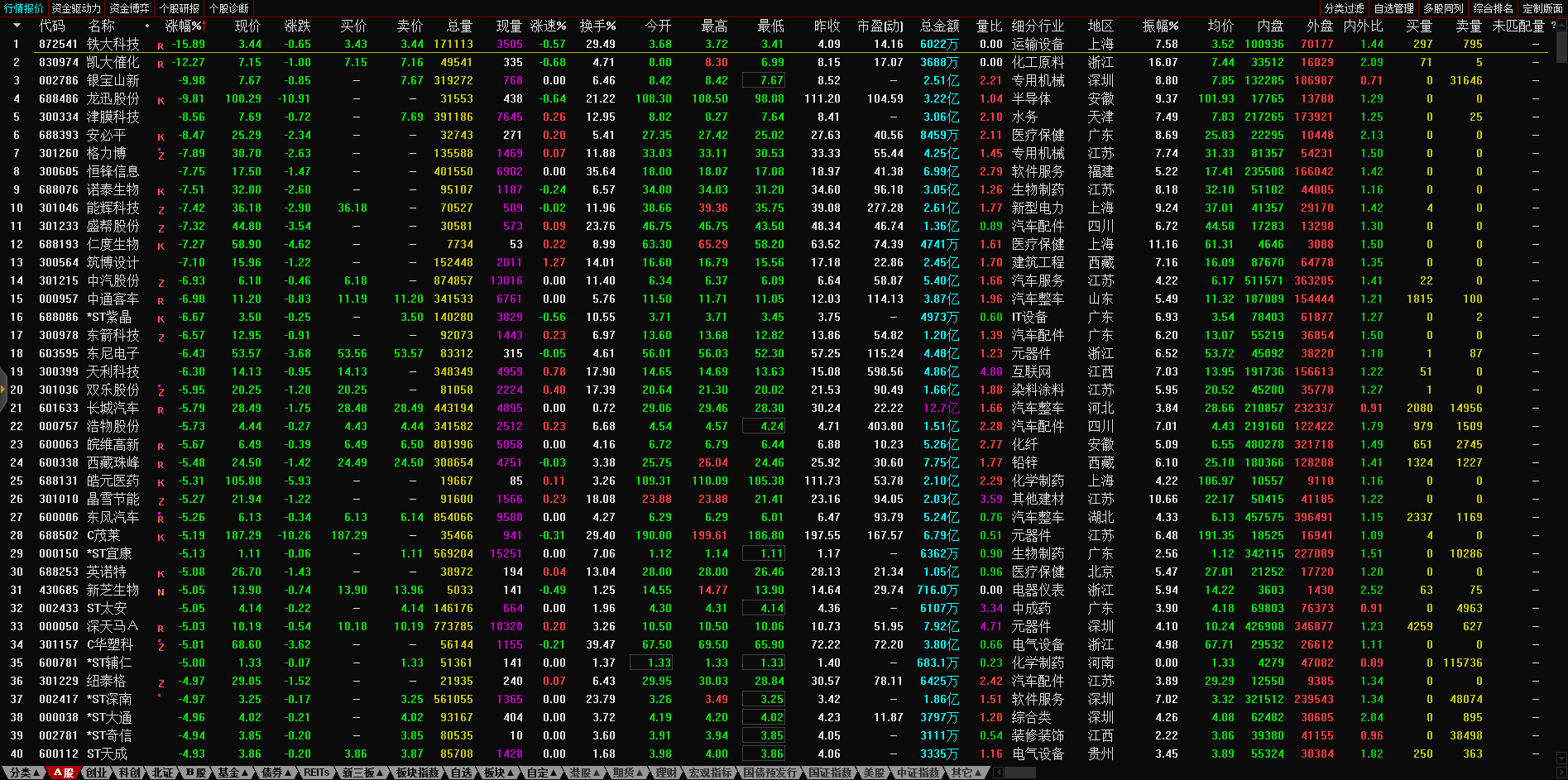Click the 定制版面 button
Viewport: 1568px width, 780px height.
click(x=1542, y=8)
